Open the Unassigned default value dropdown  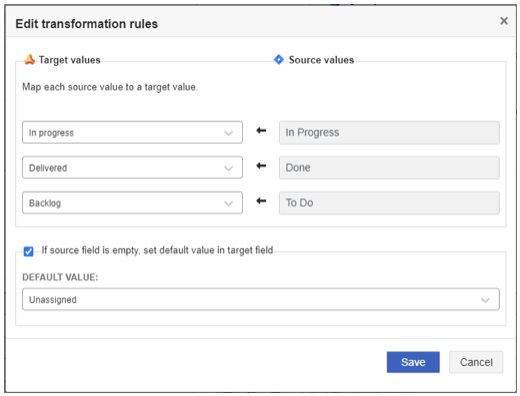coord(261,299)
